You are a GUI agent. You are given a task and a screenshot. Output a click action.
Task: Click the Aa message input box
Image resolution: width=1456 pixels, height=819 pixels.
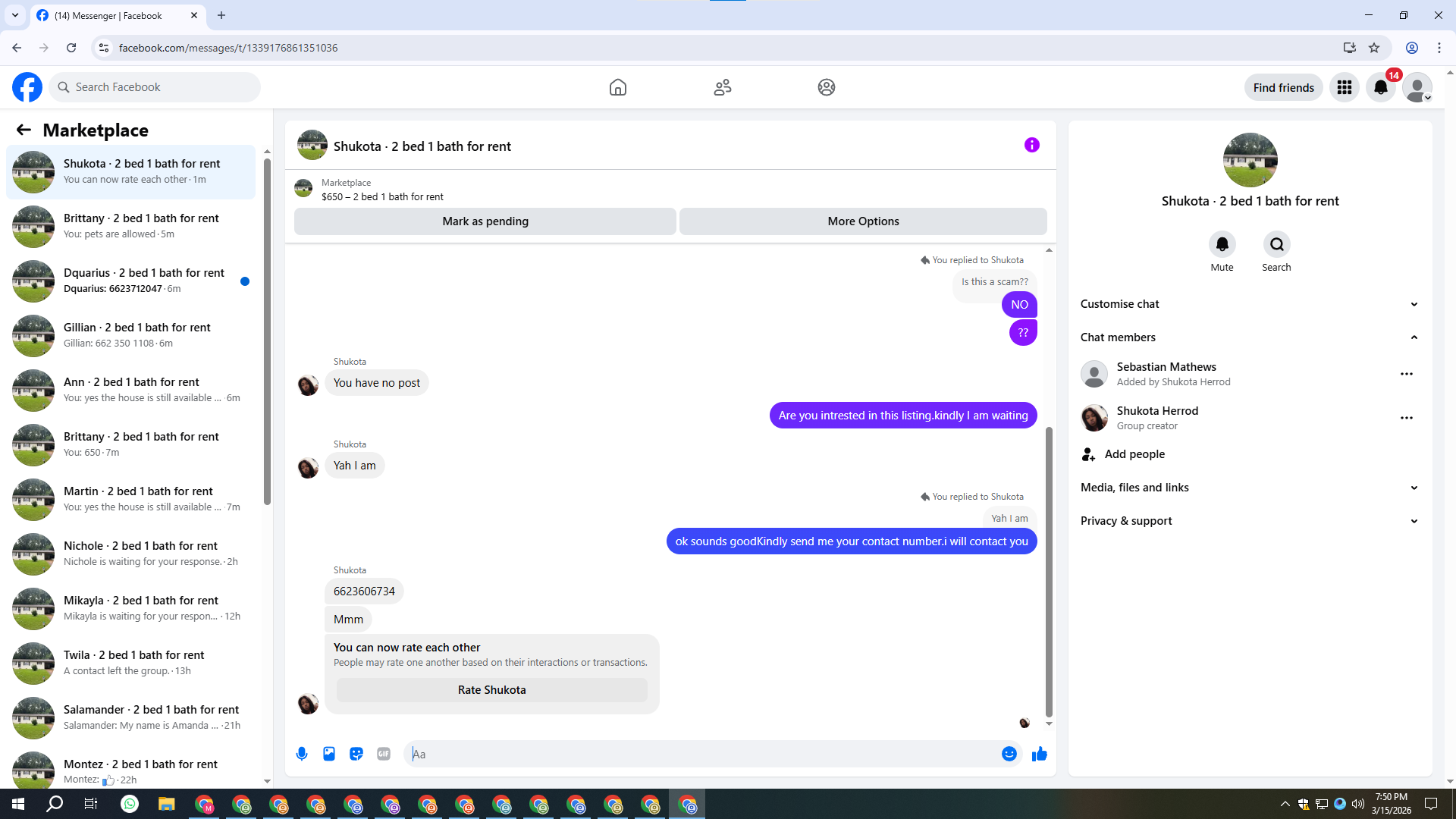click(704, 754)
